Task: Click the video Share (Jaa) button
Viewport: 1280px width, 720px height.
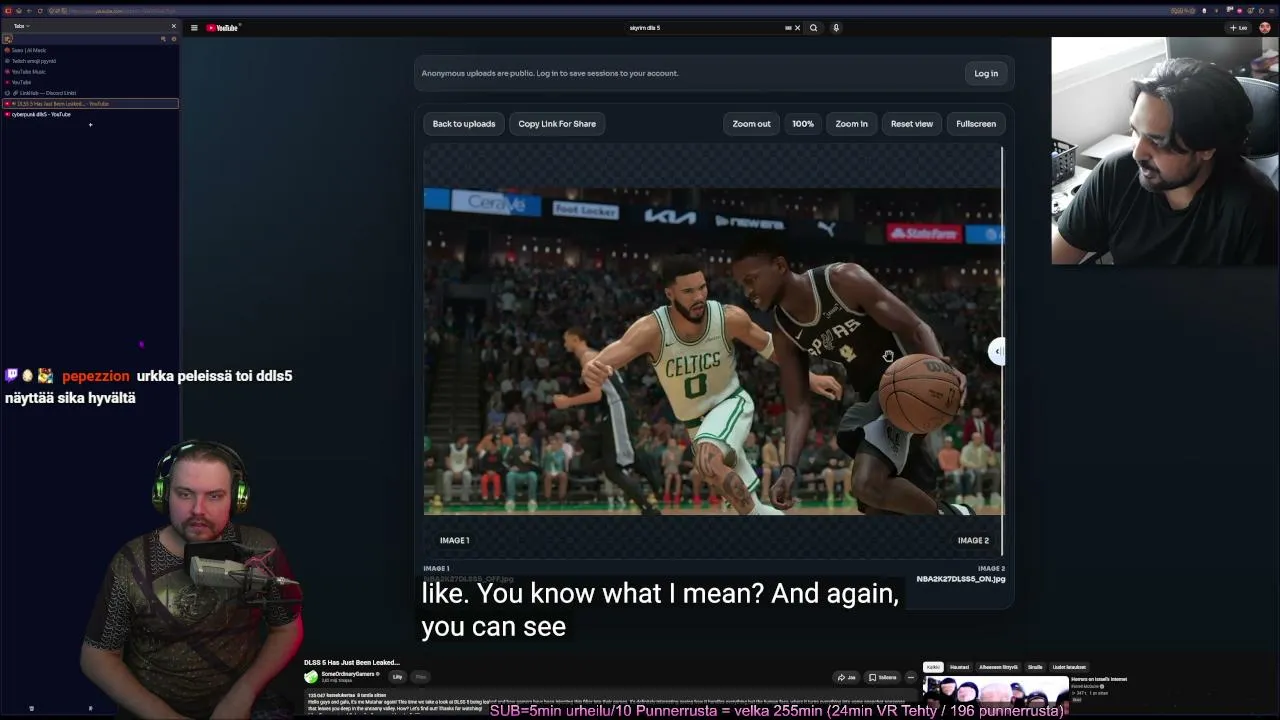Action: tap(847, 677)
